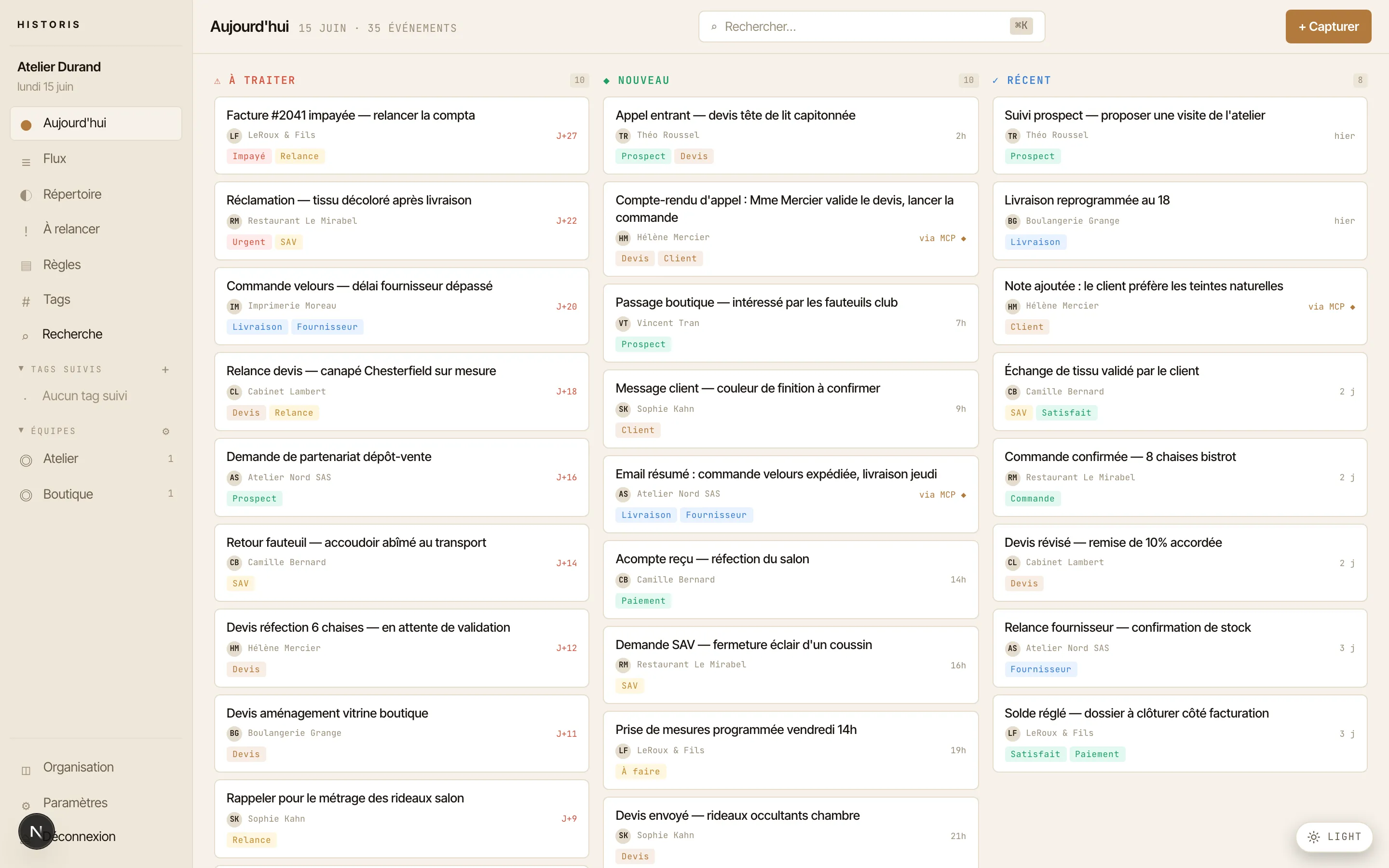Screen dimensions: 1389x868
Task: Open the À relancer view
Action: [96, 230]
